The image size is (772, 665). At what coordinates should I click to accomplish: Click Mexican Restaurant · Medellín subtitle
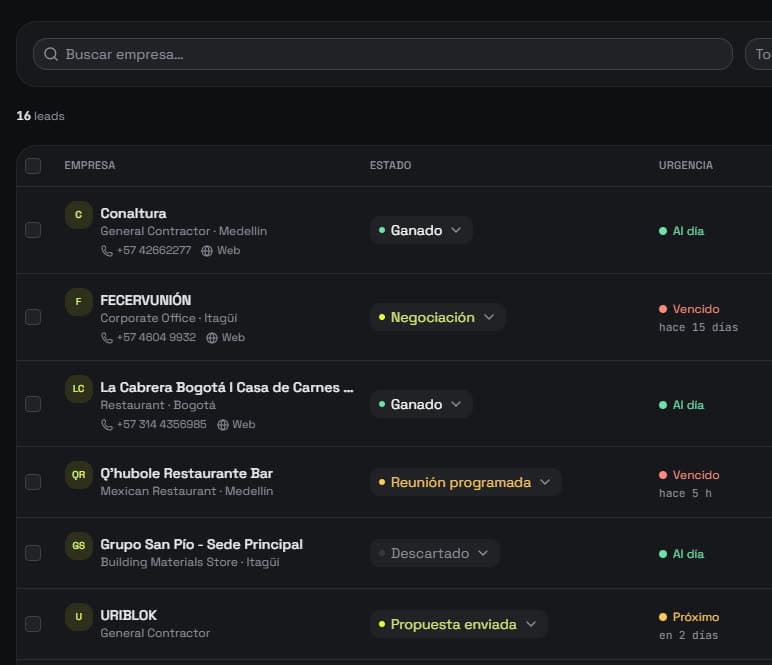[187, 491]
